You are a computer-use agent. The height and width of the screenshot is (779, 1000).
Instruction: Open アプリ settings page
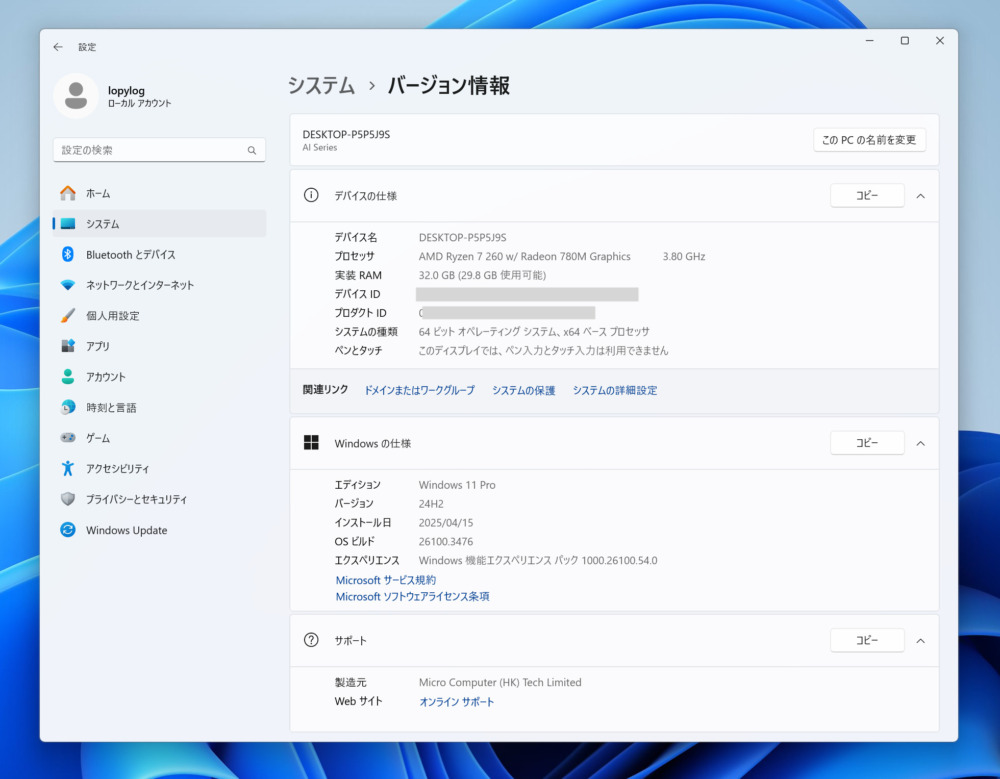pos(159,346)
